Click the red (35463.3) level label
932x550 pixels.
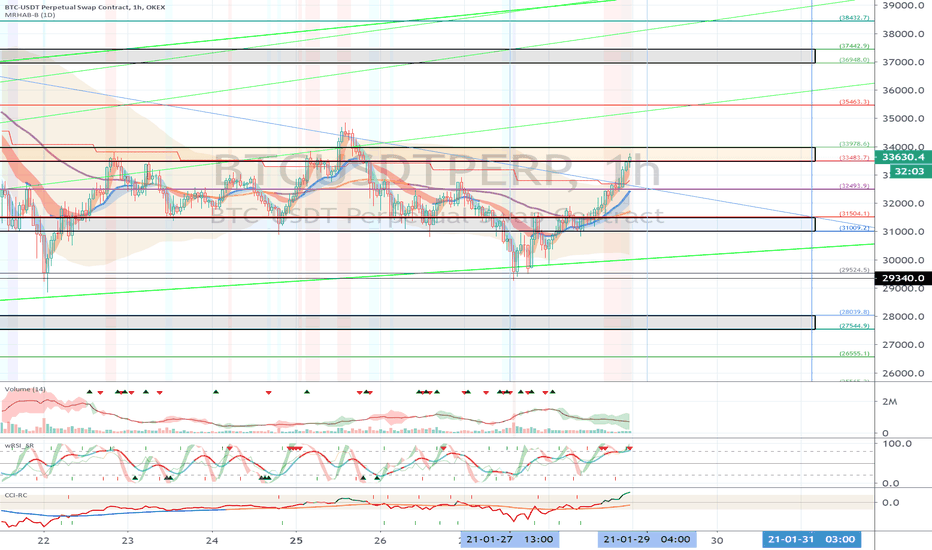854,102
